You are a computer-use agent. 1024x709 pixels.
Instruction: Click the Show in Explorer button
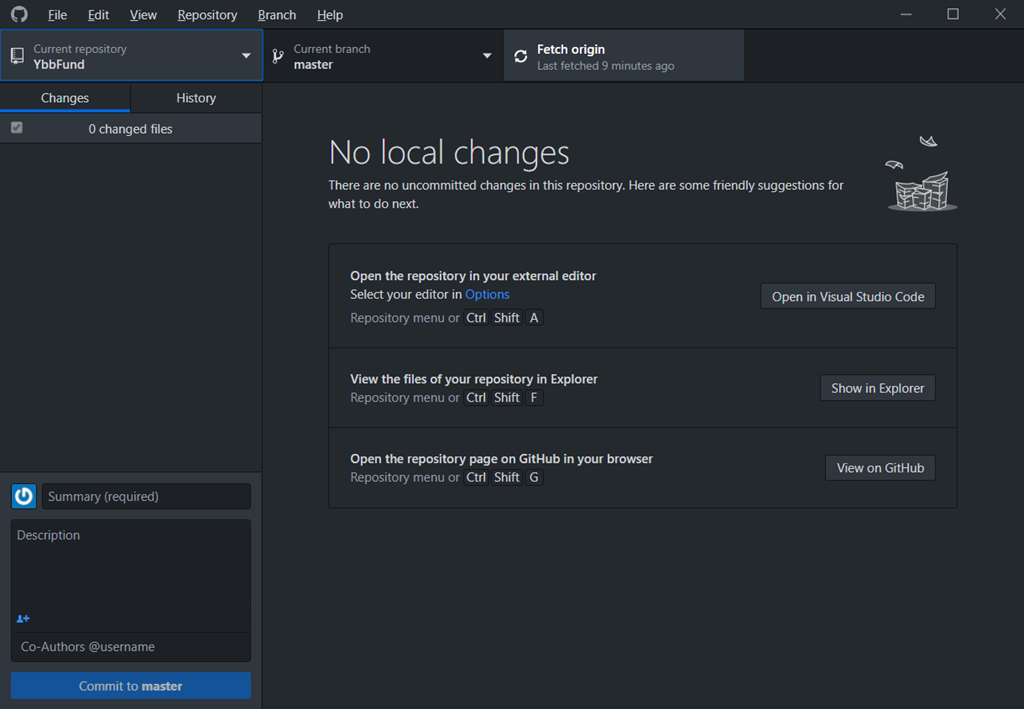tap(877, 388)
